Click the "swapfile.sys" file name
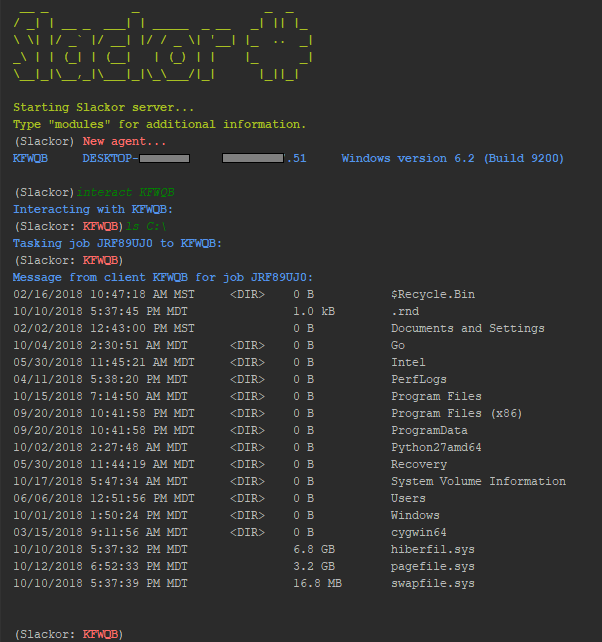Image resolution: width=602 pixels, height=642 pixels. [432, 583]
